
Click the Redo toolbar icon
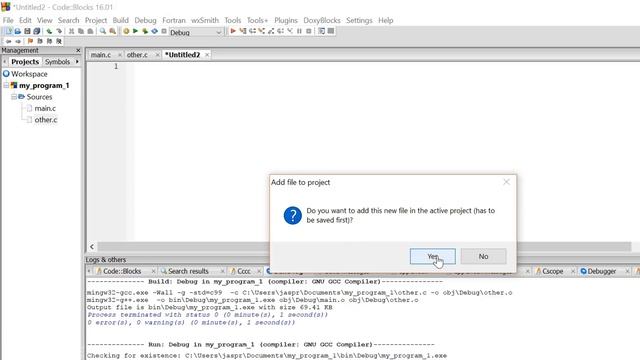(59, 31)
